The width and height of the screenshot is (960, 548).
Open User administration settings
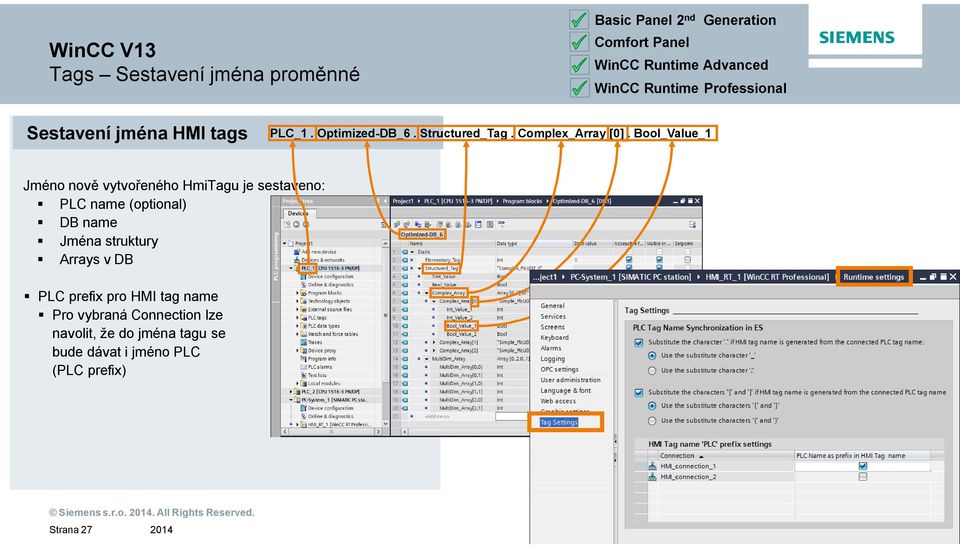pos(570,380)
